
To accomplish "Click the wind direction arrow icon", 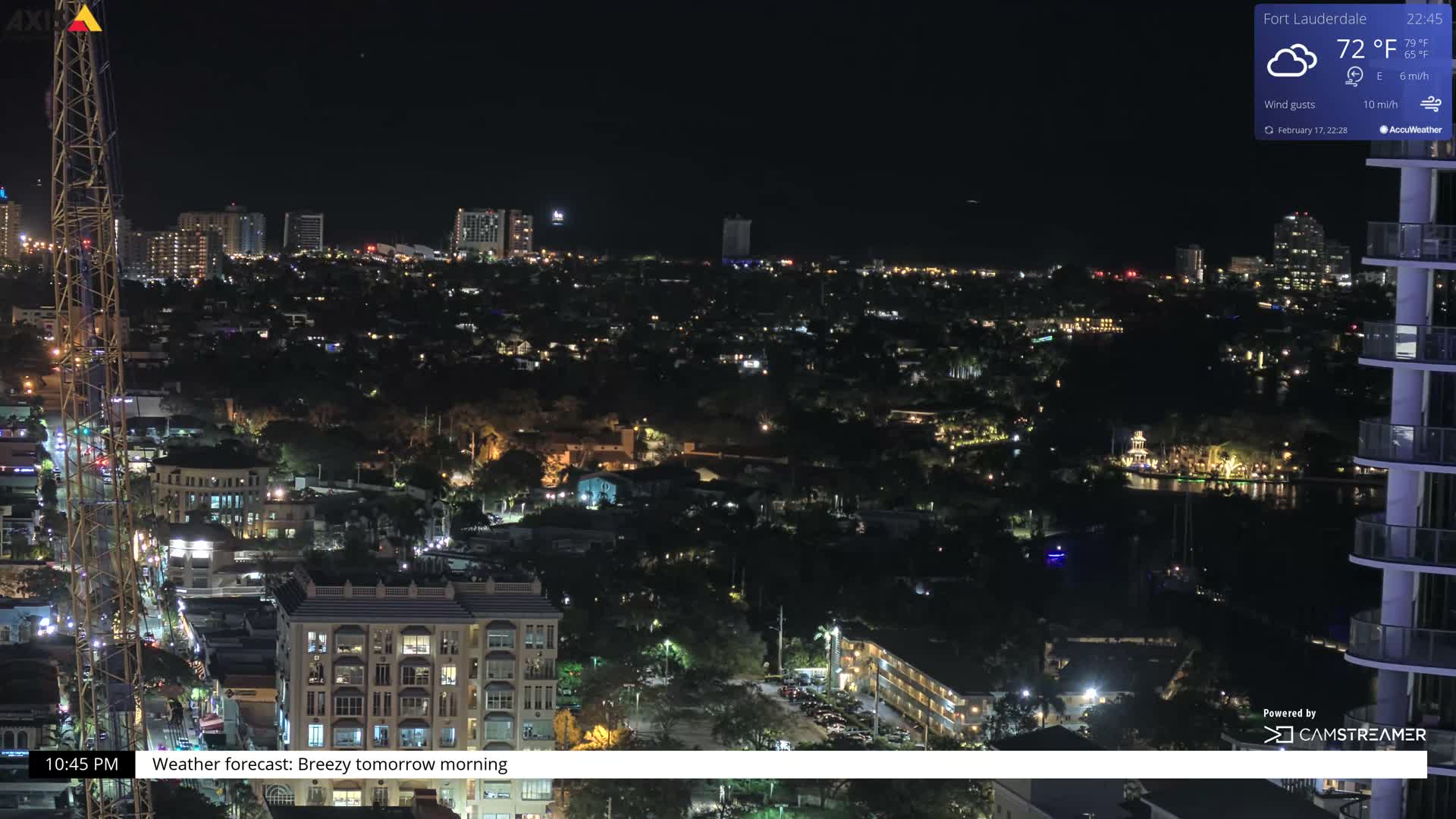I will (1354, 76).
